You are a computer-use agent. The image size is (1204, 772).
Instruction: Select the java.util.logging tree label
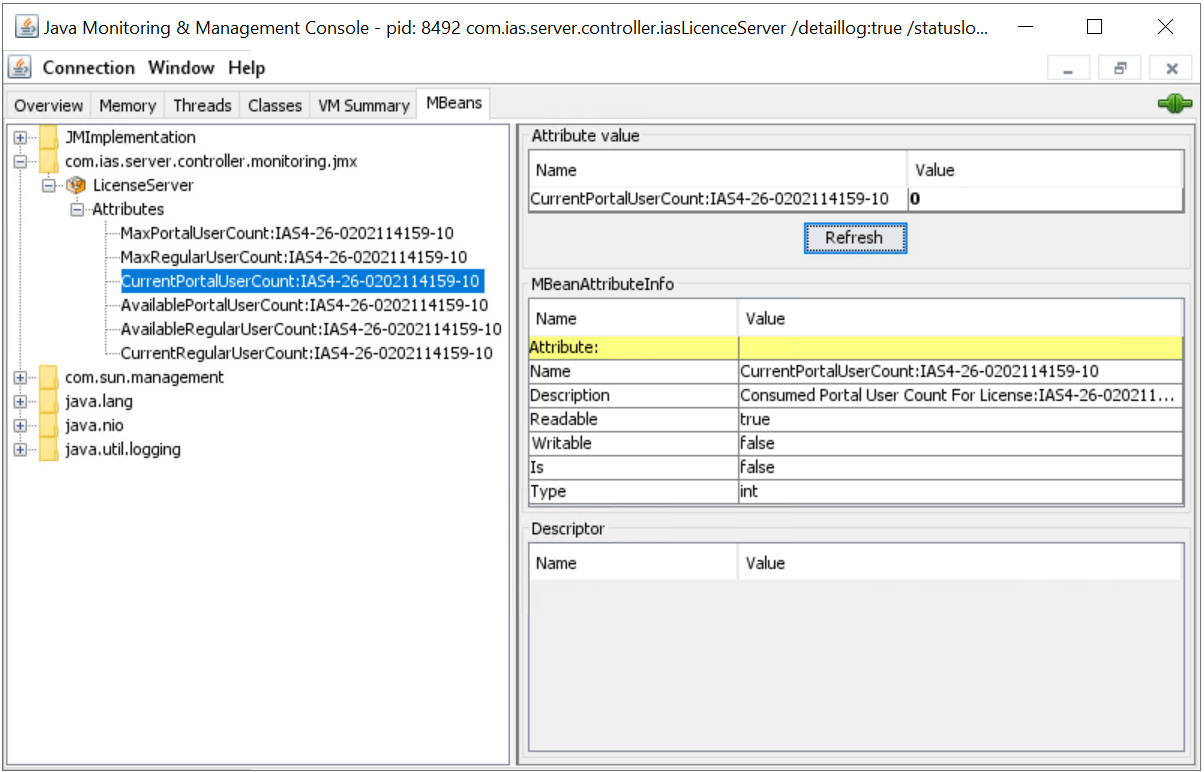(123, 449)
